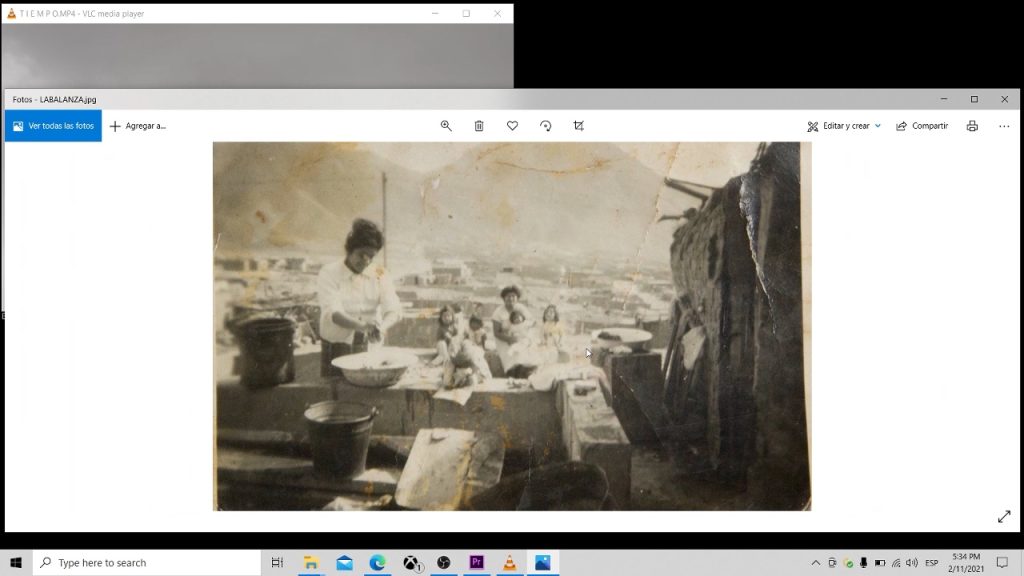Open the clock showing 5:34 PM
Screen dimensions: 1024x576
point(966,562)
